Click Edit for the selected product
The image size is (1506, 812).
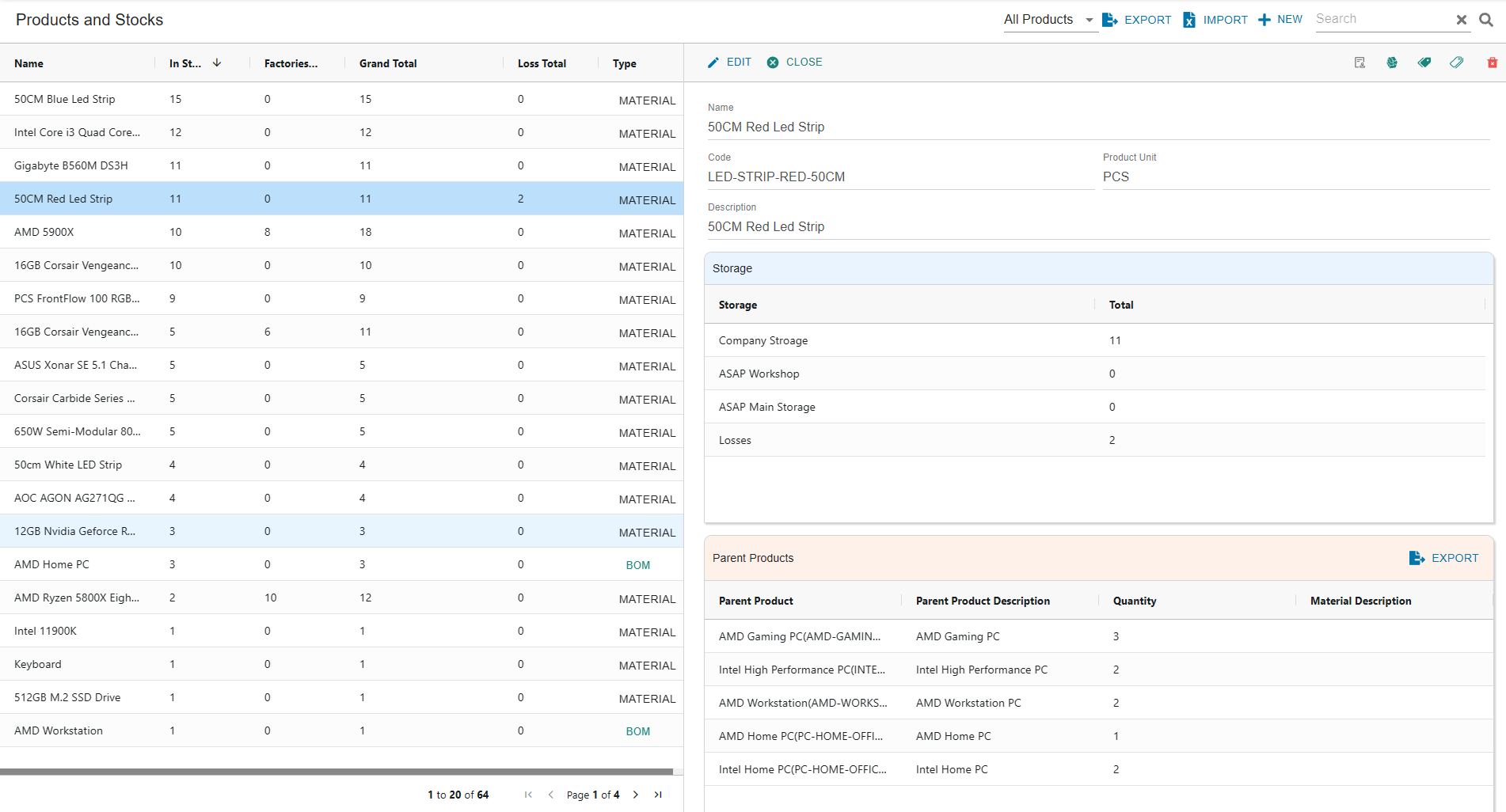click(x=729, y=63)
